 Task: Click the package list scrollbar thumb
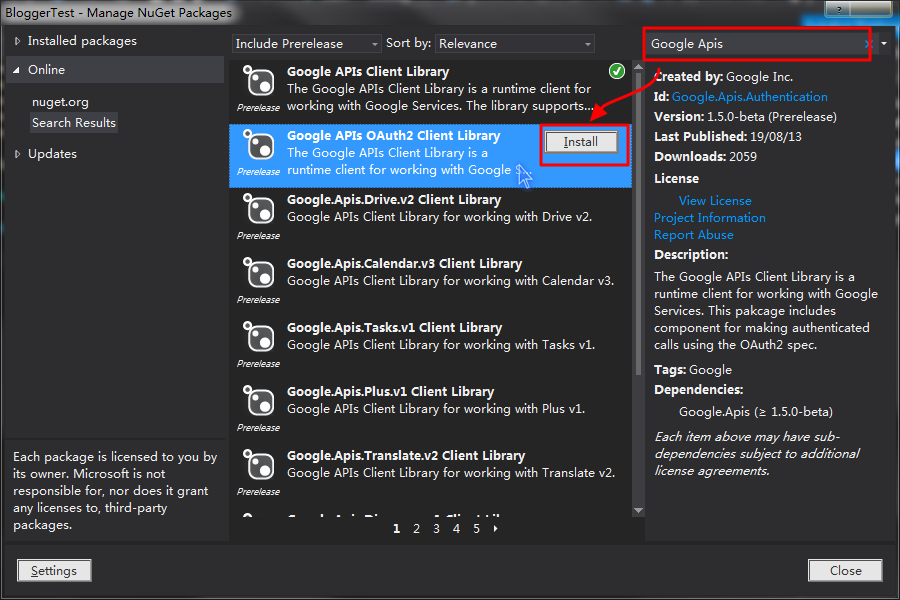[638, 225]
